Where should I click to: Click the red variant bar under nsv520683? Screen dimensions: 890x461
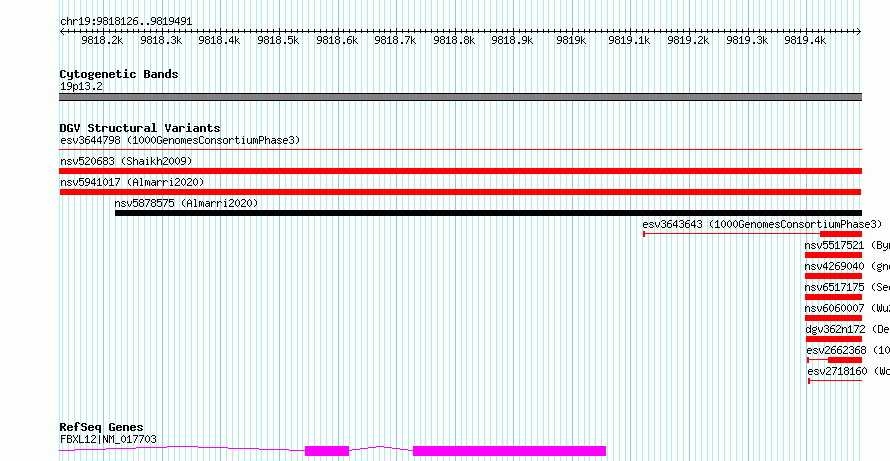(461, 171)
